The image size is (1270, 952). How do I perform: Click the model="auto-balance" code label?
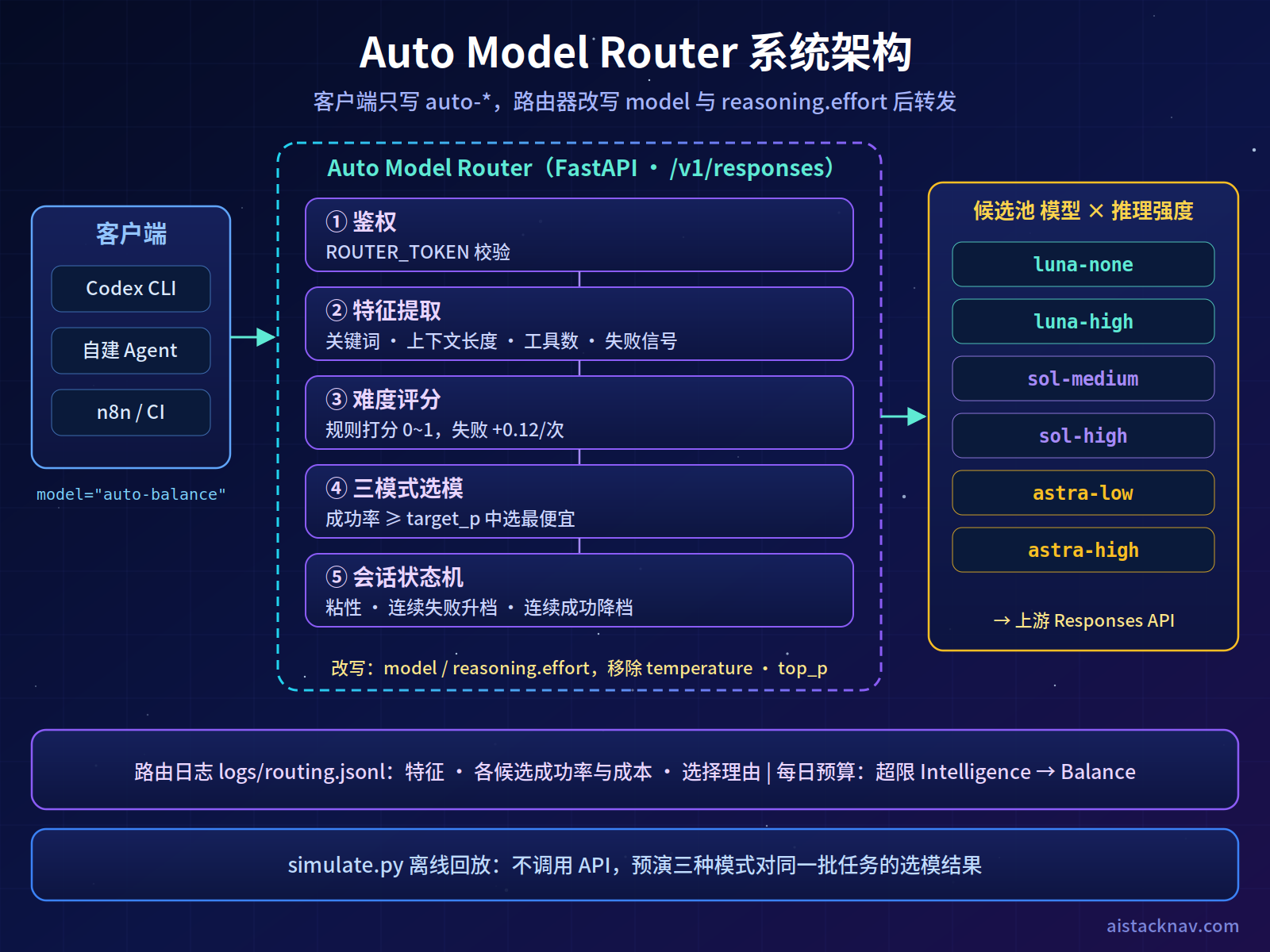(x=131, y=494)
